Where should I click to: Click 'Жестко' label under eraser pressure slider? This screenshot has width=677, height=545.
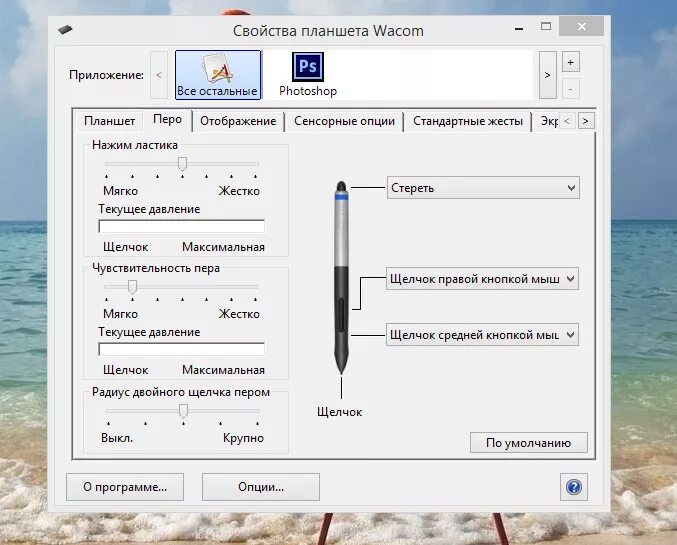(x=239, y=191)
